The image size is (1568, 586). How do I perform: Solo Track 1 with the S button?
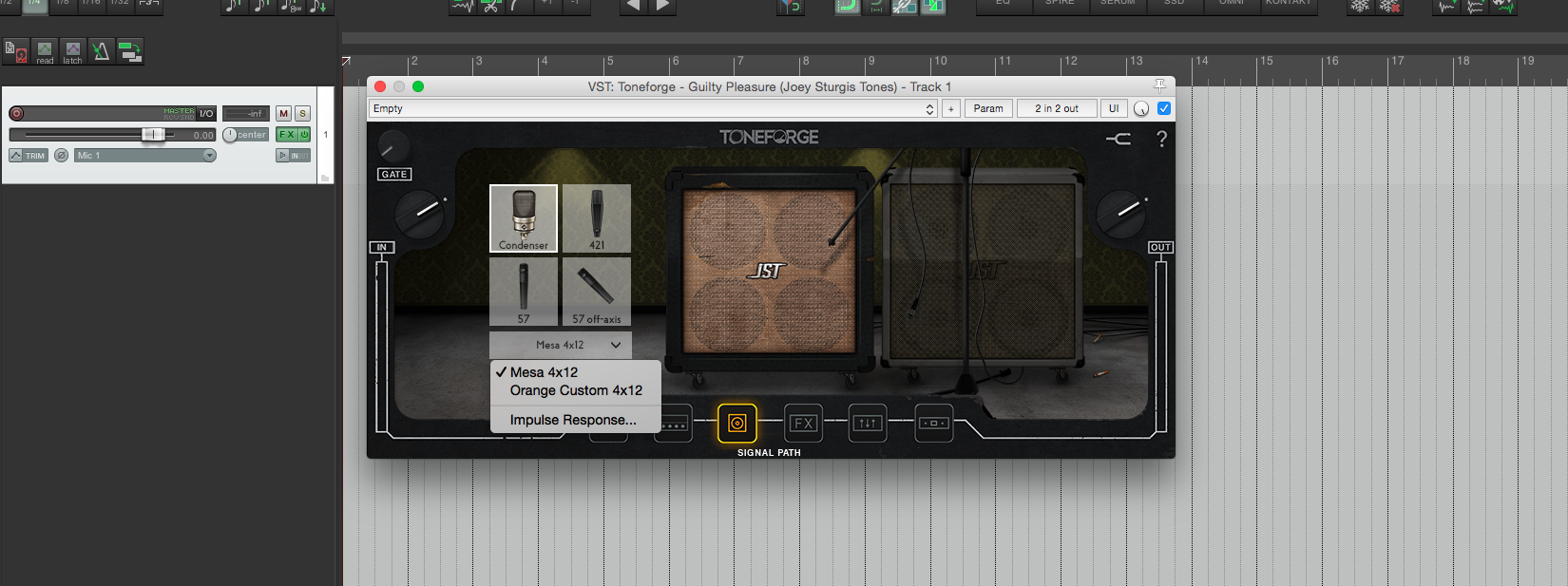(x=302, y=113)
